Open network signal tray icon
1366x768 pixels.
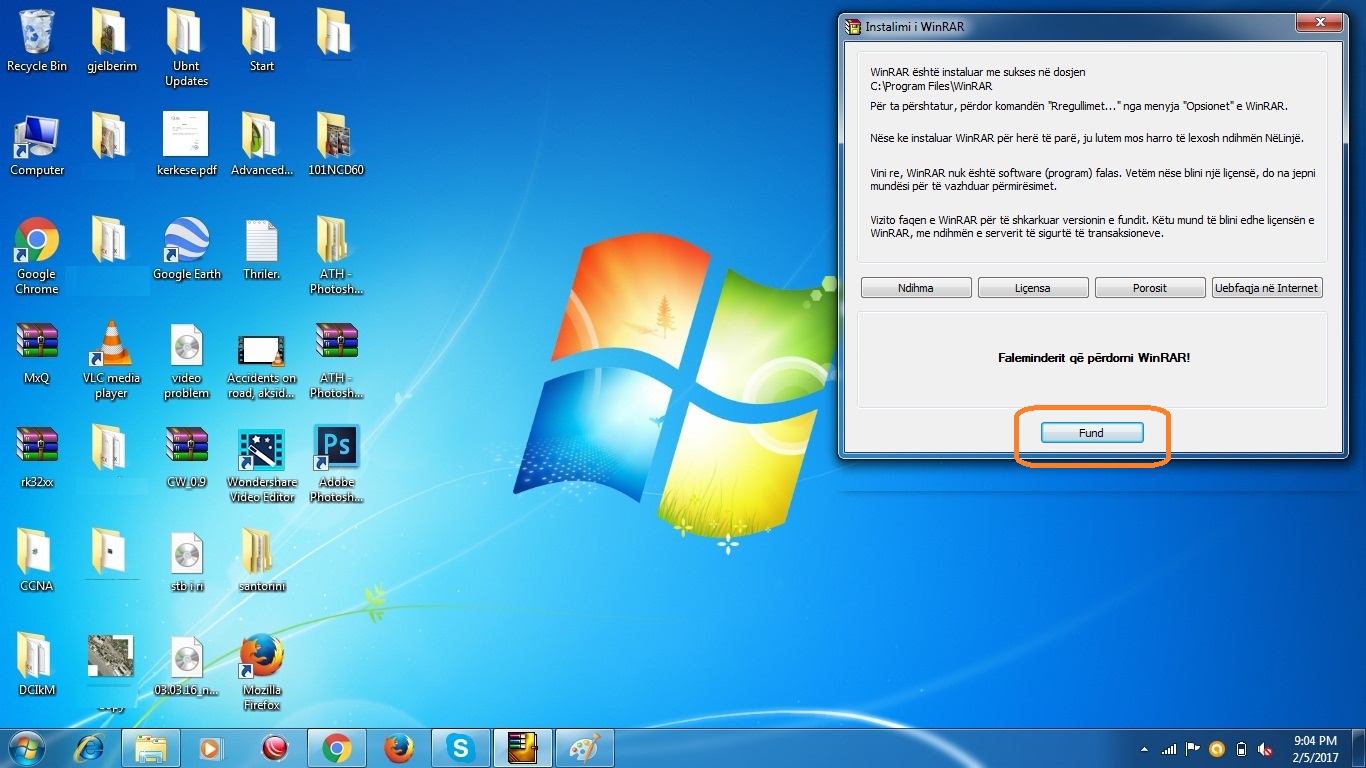click(1169, 749)
